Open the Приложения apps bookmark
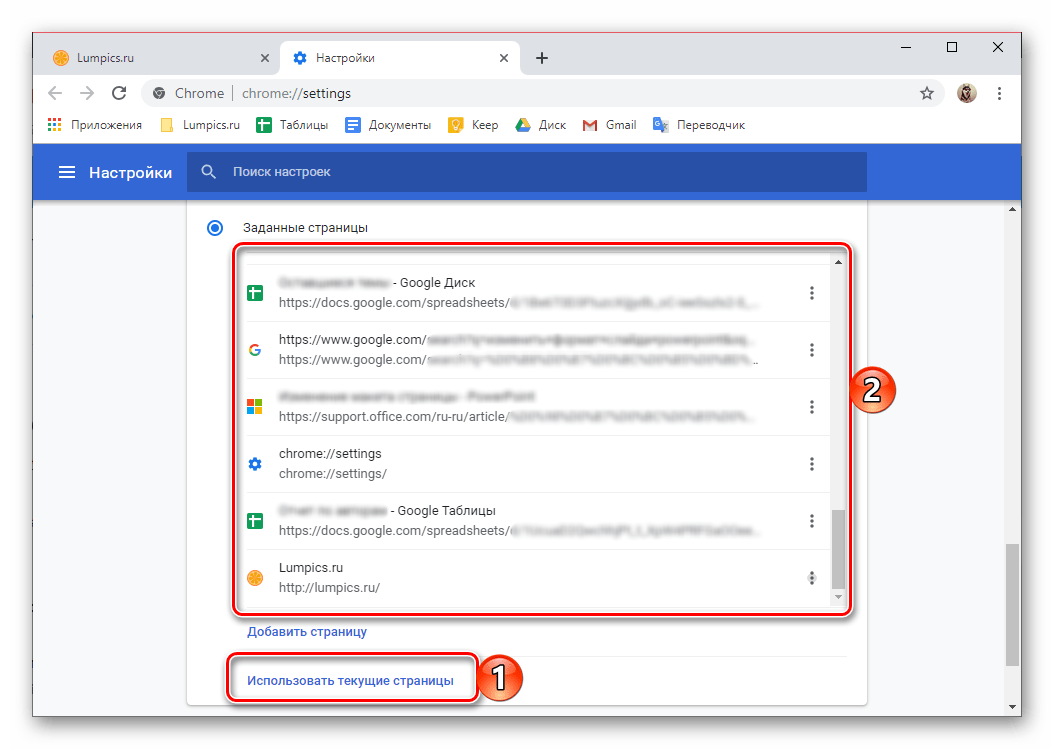Screen dimensions: 1054x749 coord(95,125)
